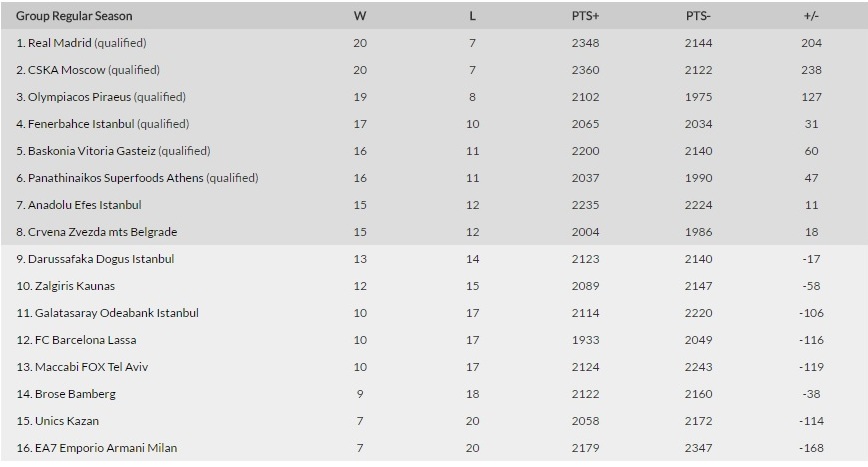Click Maccabi FOX Tel Aviv name
The height and width of the screenshot is (467, 868).
click(x=84, y=367)
